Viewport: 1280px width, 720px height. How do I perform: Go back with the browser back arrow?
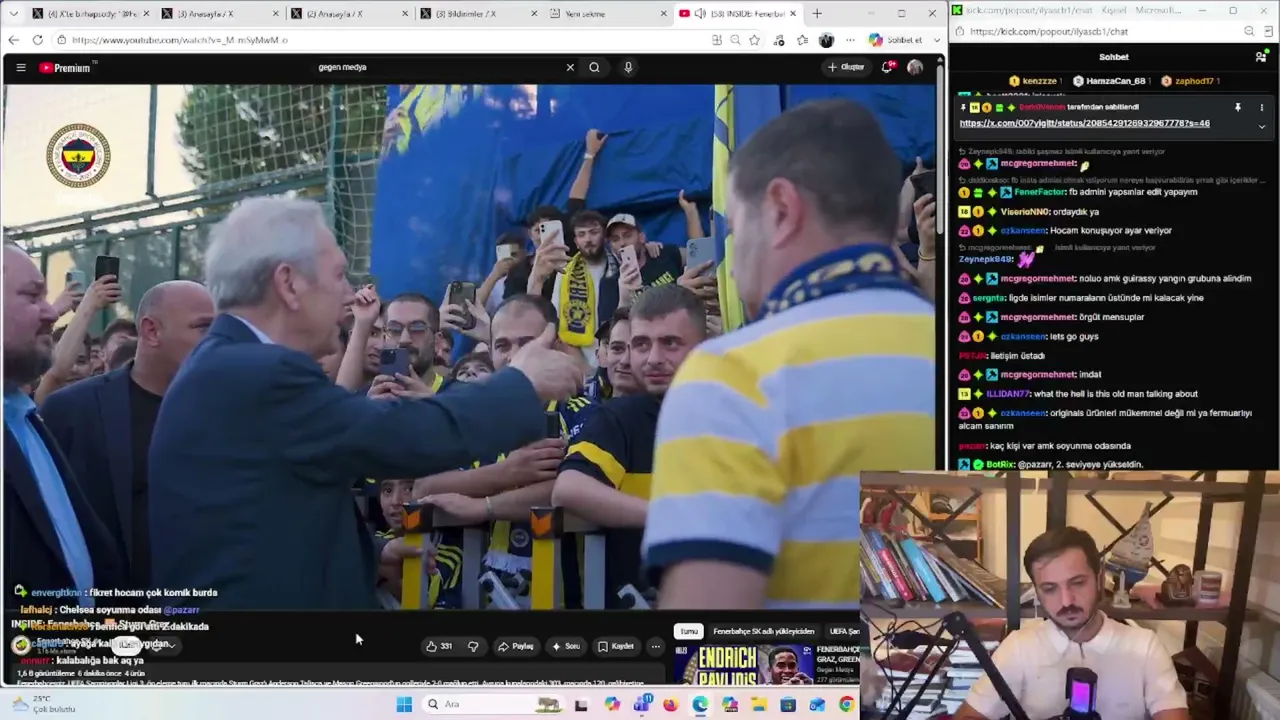pyautogui.click(x=13, y=40)
